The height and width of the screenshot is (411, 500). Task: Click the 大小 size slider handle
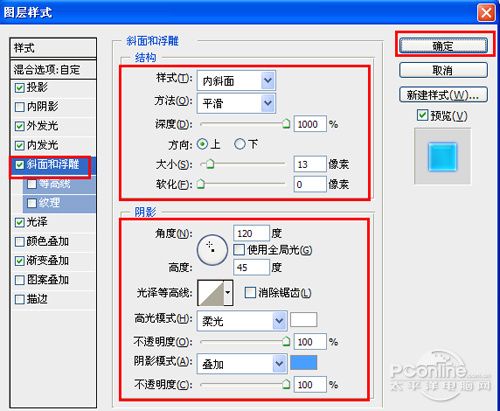tap(210, 164)
